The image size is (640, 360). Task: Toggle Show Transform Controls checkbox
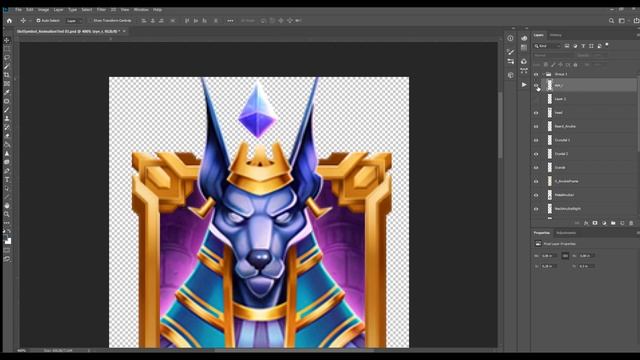(x=91, y=20)
